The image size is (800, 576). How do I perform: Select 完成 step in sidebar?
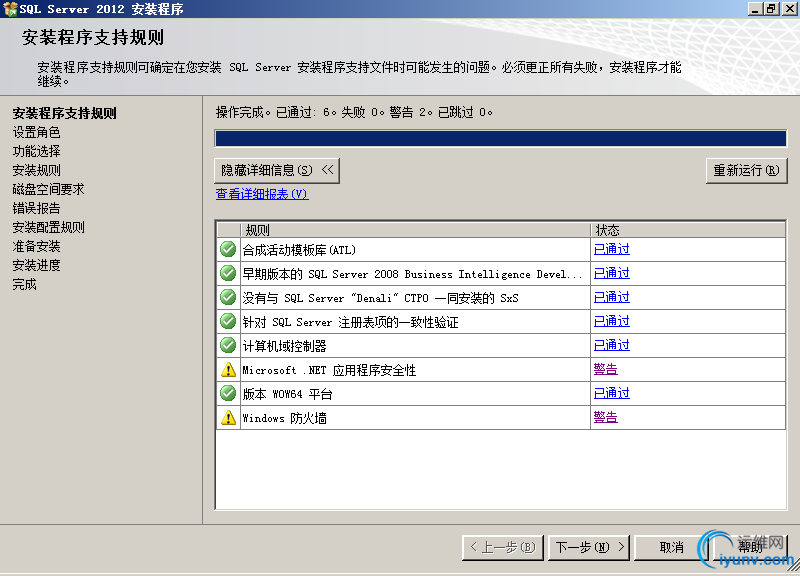24,284
